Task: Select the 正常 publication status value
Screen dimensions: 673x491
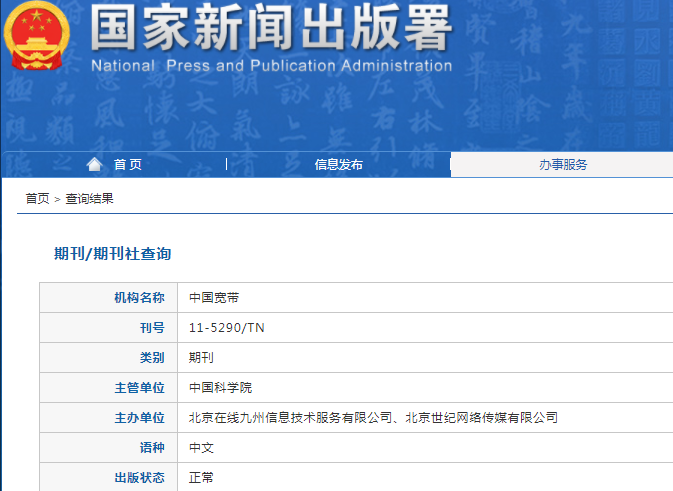Action: coord(201,478)
